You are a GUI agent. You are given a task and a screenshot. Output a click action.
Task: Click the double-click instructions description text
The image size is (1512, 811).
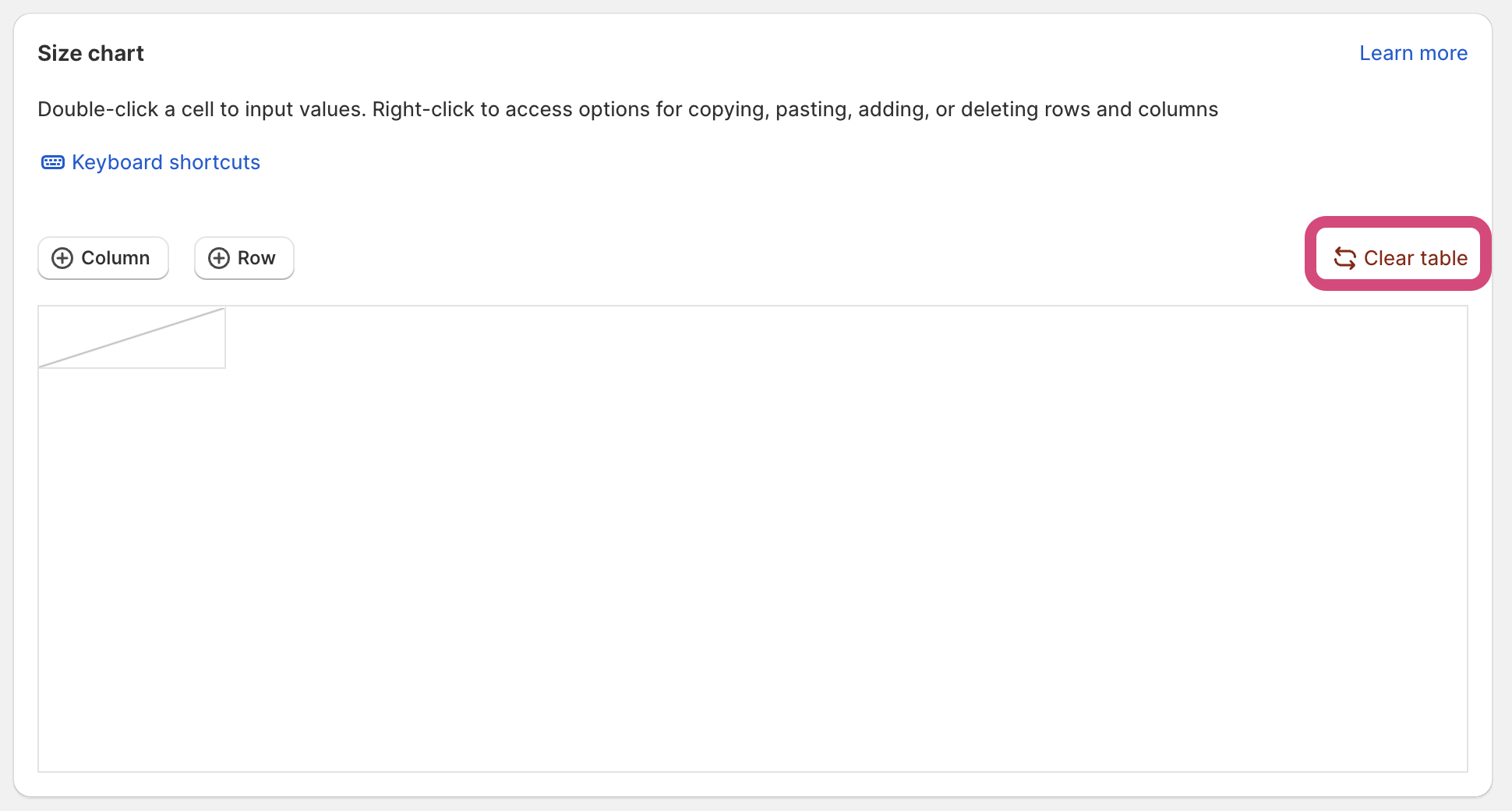pos(627,109)
